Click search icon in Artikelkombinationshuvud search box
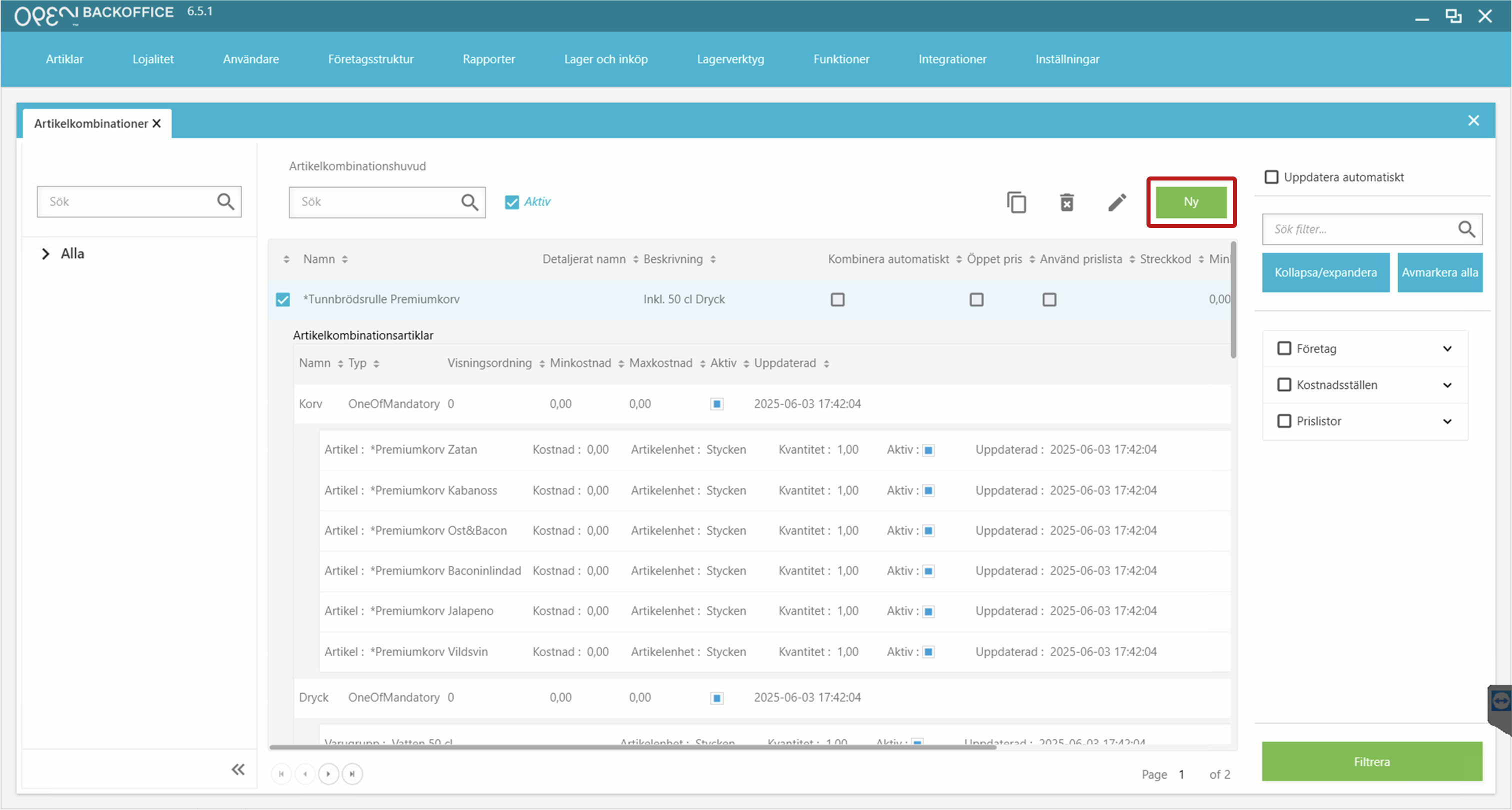Viewport: 1512px width, 810px height. click(x=469, y=202)
